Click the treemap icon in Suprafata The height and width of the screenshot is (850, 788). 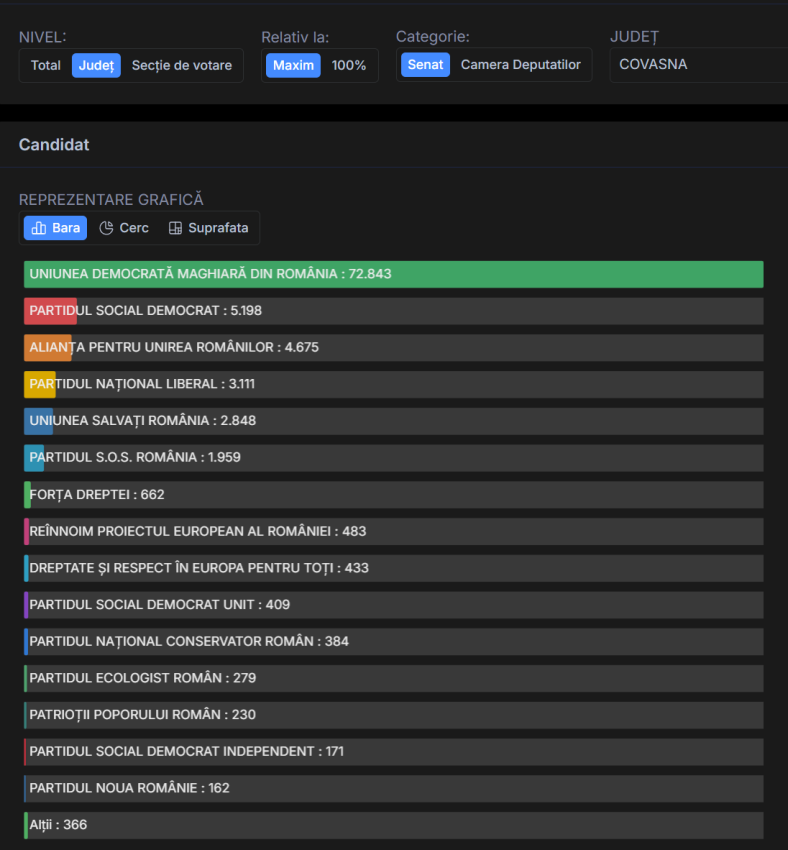[x=175, y=228]
